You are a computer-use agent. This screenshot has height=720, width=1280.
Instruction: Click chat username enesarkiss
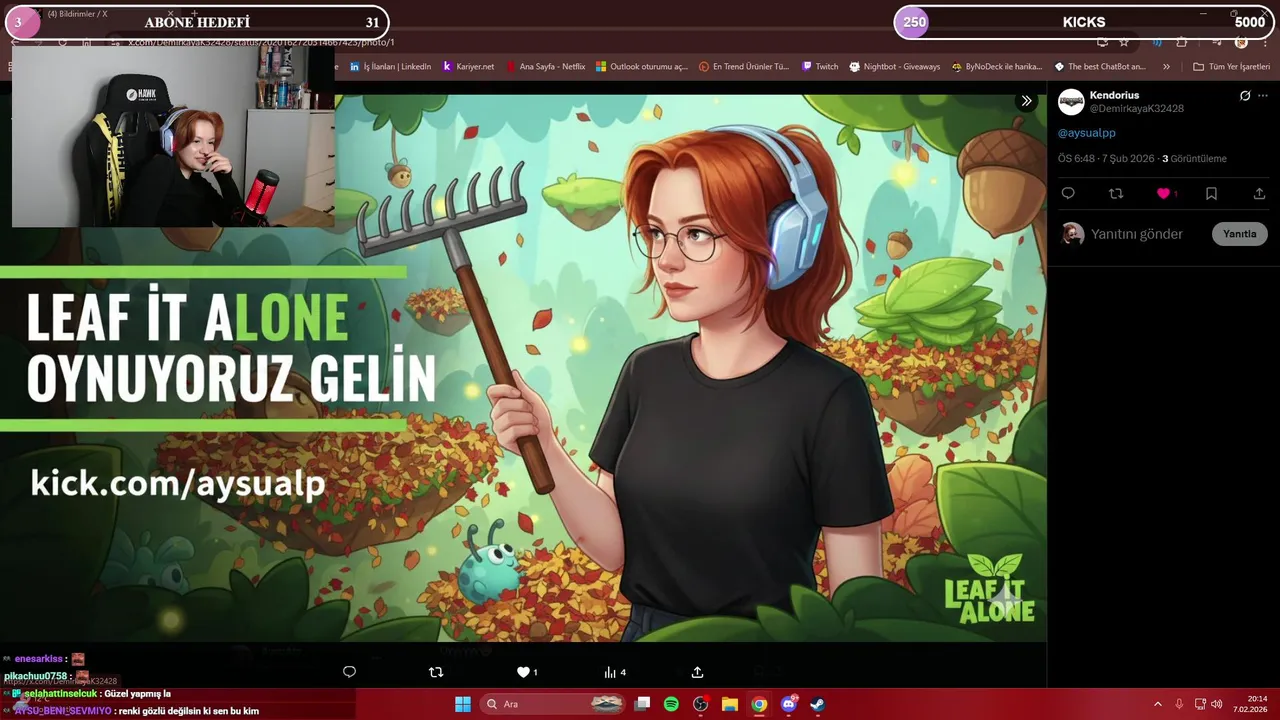[39, 659]
